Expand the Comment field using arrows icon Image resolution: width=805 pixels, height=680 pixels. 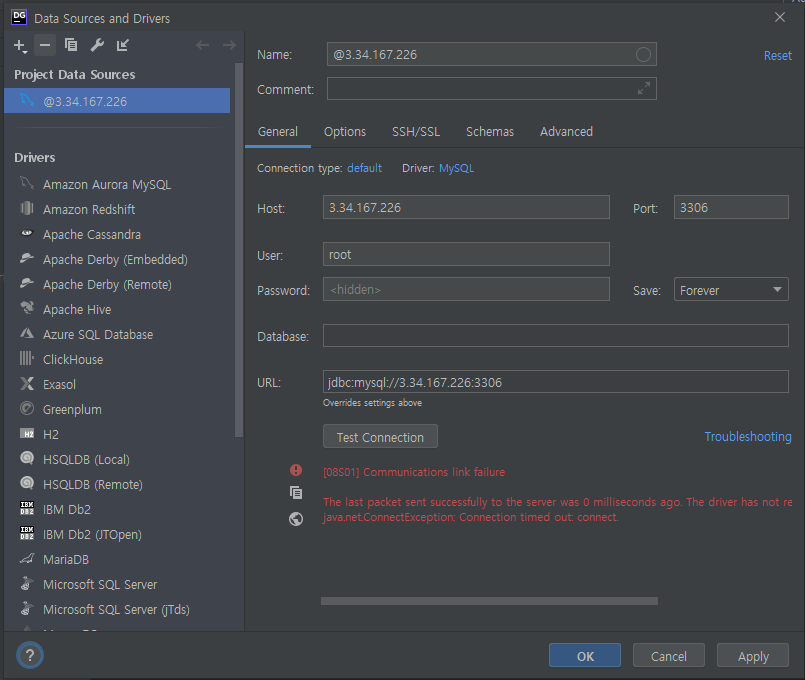(644, 89)
